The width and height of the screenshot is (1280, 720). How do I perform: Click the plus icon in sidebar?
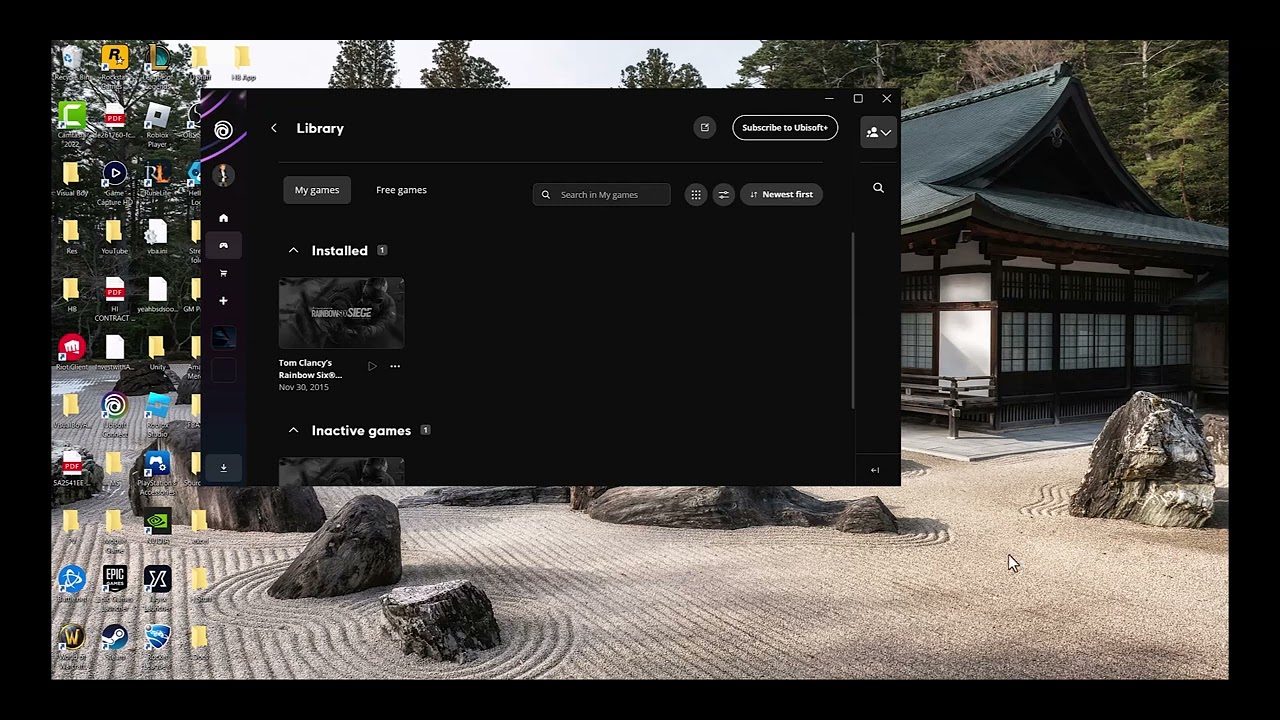click(x=223, y=300)
